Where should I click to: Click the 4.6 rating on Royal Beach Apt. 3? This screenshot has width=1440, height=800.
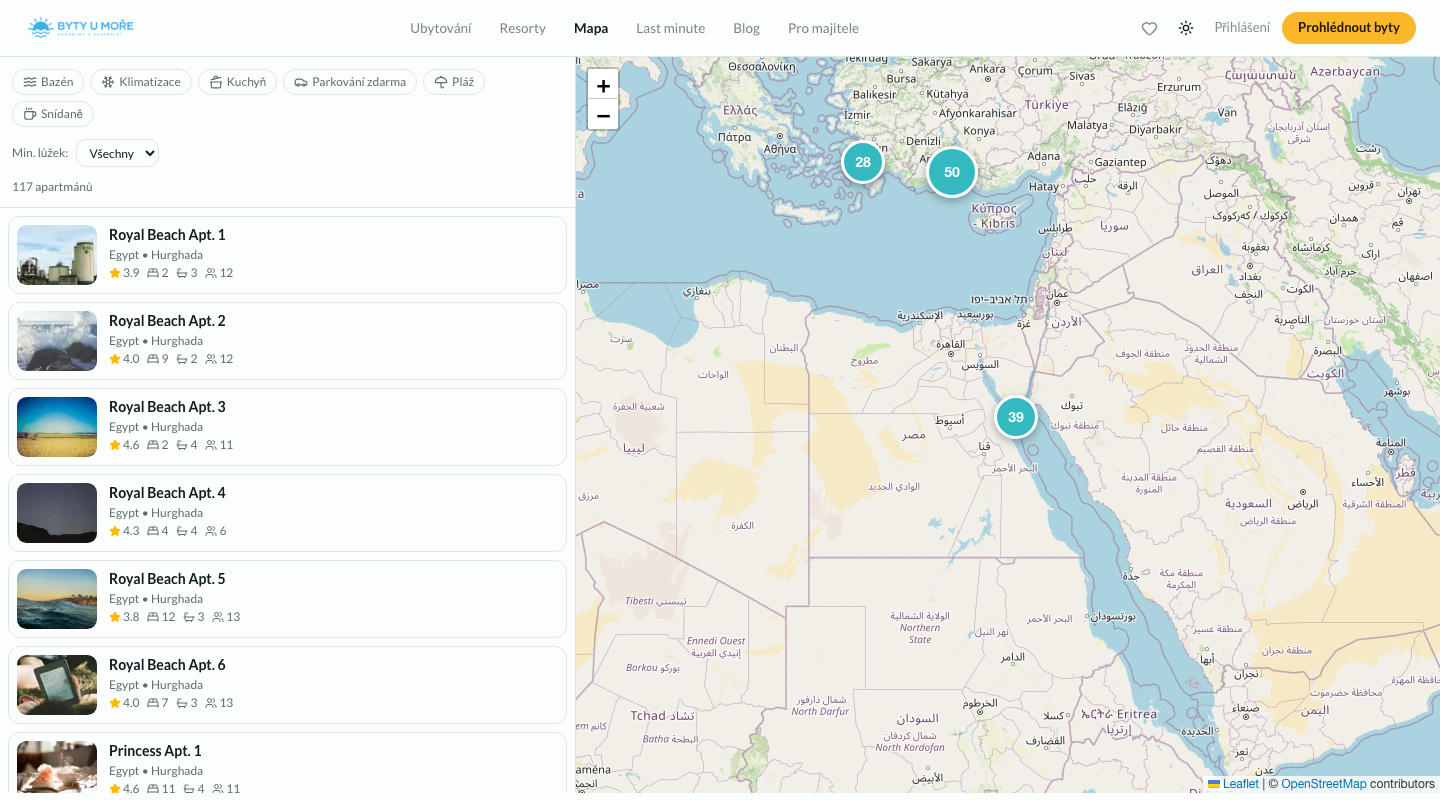tap(124, 445)
